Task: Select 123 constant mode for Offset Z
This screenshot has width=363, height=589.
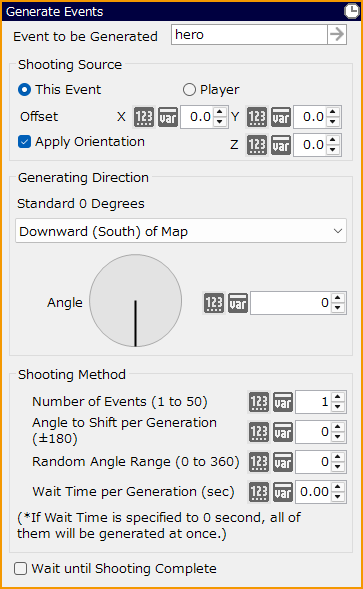Action: coord(257,145)
